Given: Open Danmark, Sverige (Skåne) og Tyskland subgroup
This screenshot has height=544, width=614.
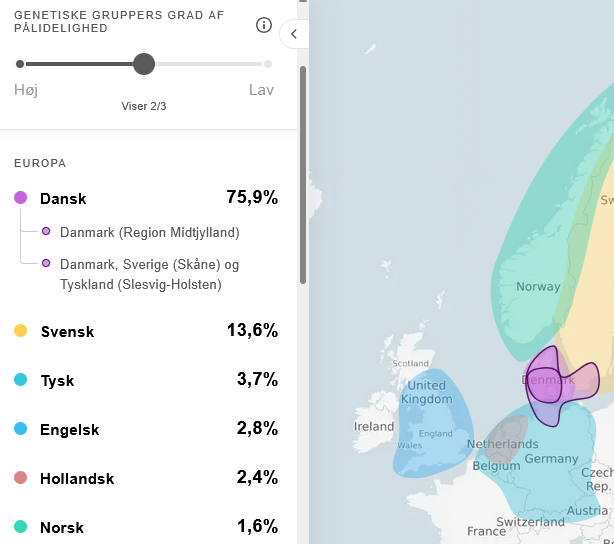Looking at the screenshot, I should [149, 274].
